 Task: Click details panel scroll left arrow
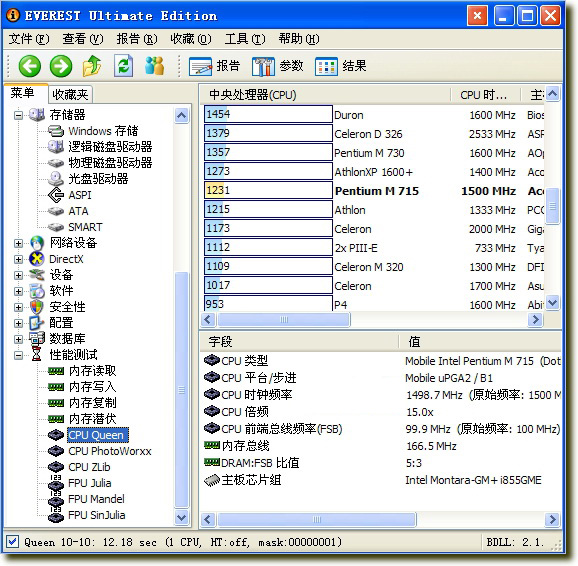pos(208,520)
